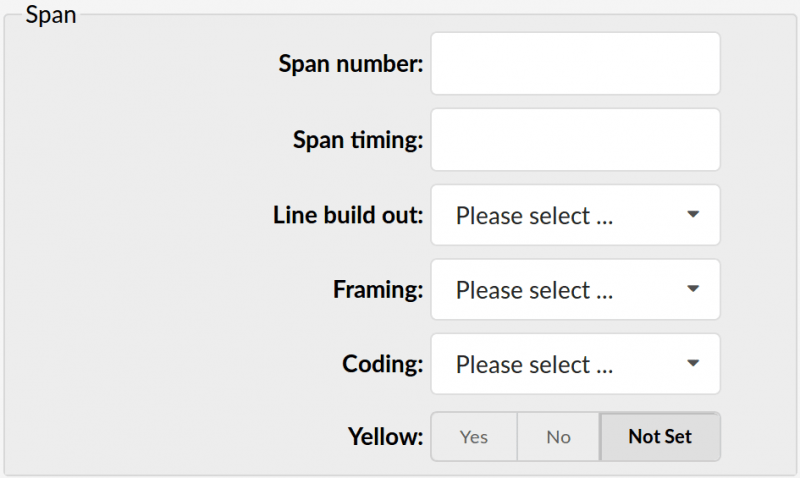800x478 pixels.
Task: Open the Coding dropdown menu
Action: [576, 364]
